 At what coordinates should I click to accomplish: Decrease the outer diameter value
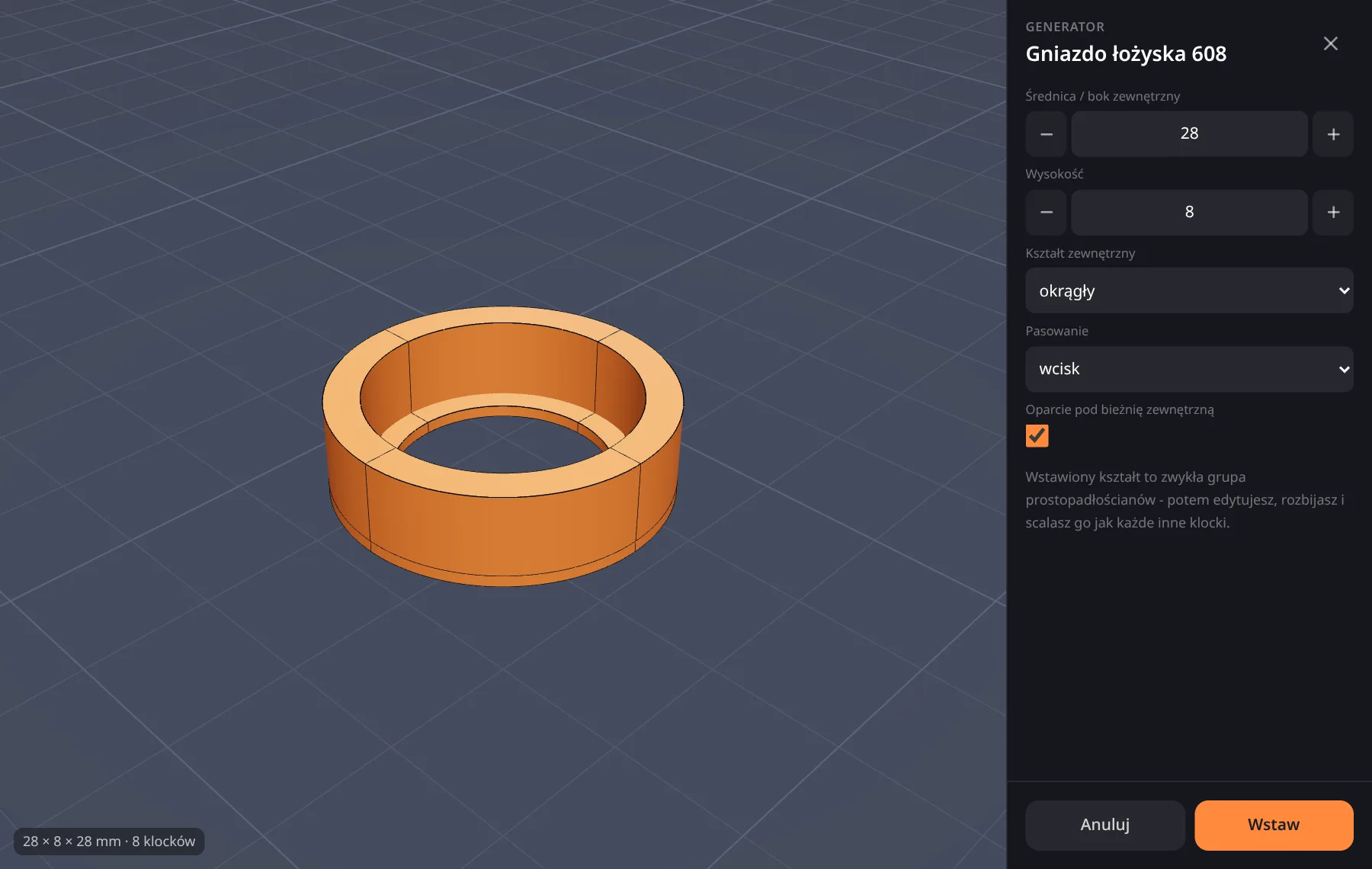[1046, 134]
